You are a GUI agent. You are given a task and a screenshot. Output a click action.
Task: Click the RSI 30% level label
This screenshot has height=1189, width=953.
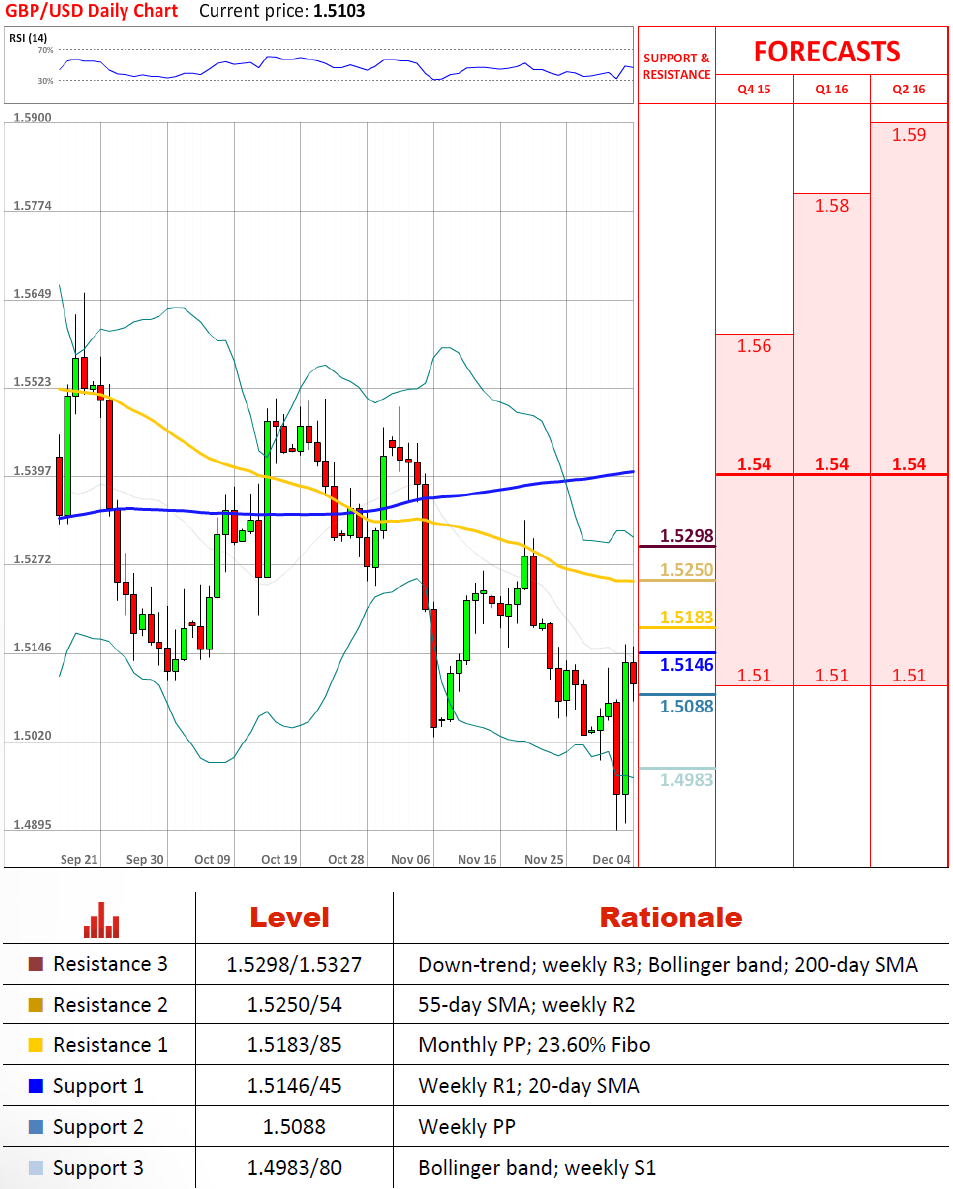tap(45, 81)
